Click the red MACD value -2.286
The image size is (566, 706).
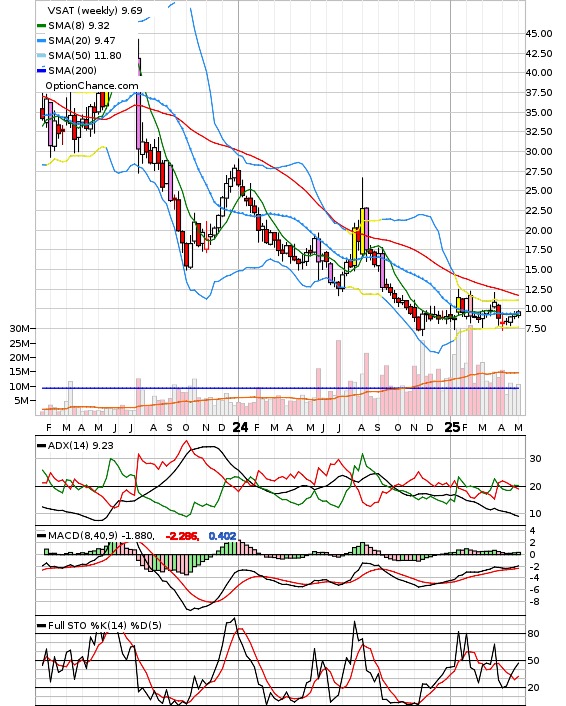182,536
